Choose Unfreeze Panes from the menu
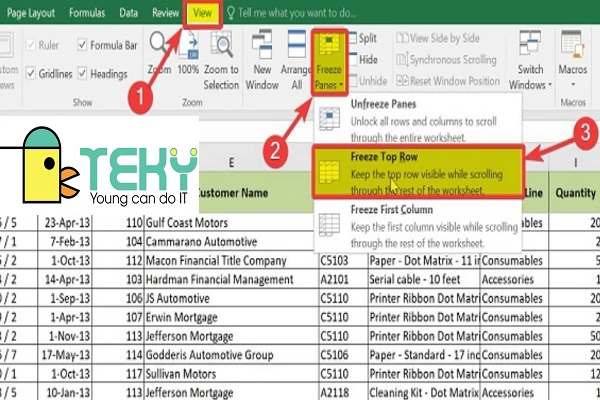This screenshot has width=600, height=400. (x=417, y=120)
